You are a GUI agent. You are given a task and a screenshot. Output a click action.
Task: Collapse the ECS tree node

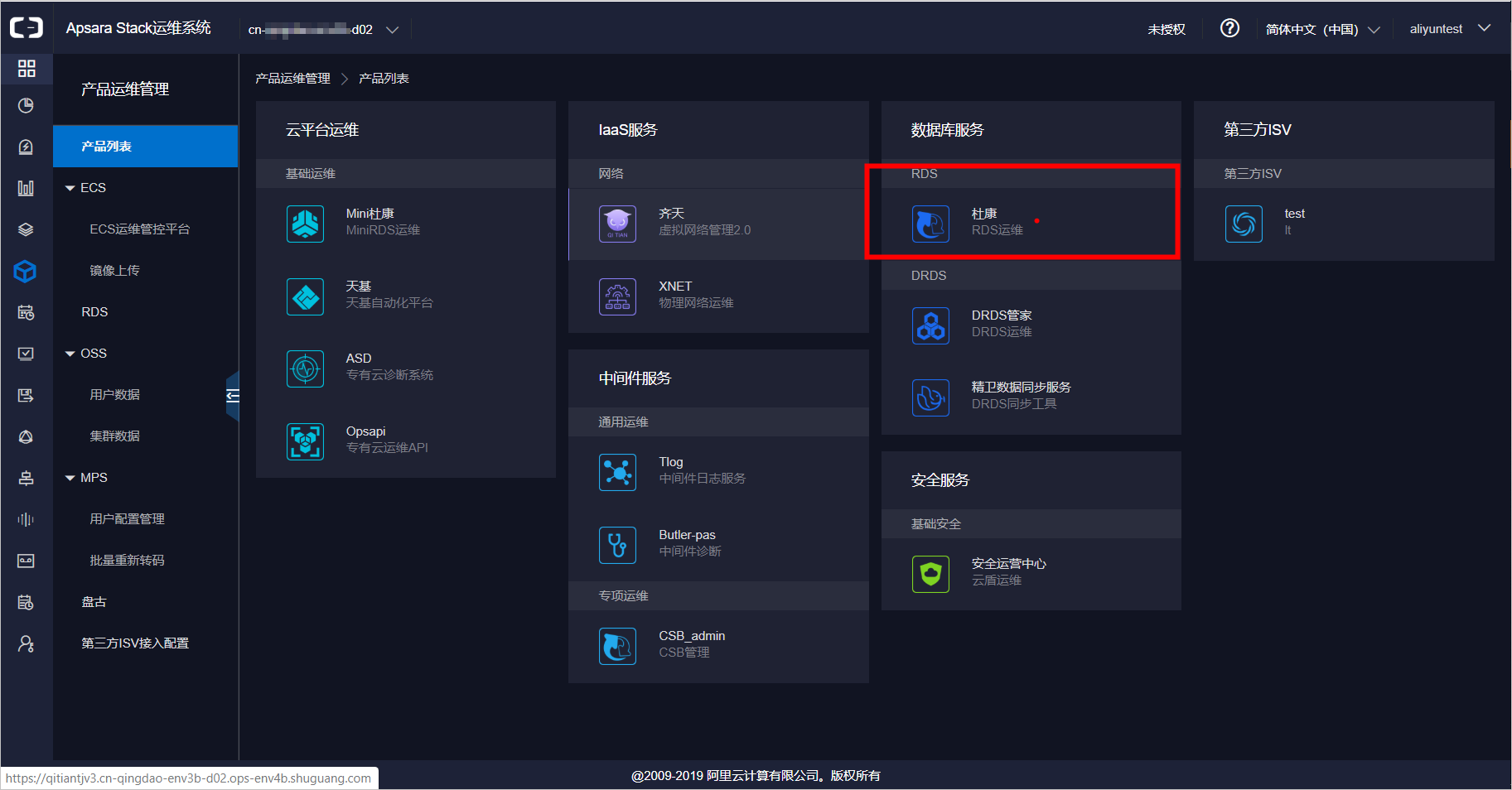click(x=70, y=188)
